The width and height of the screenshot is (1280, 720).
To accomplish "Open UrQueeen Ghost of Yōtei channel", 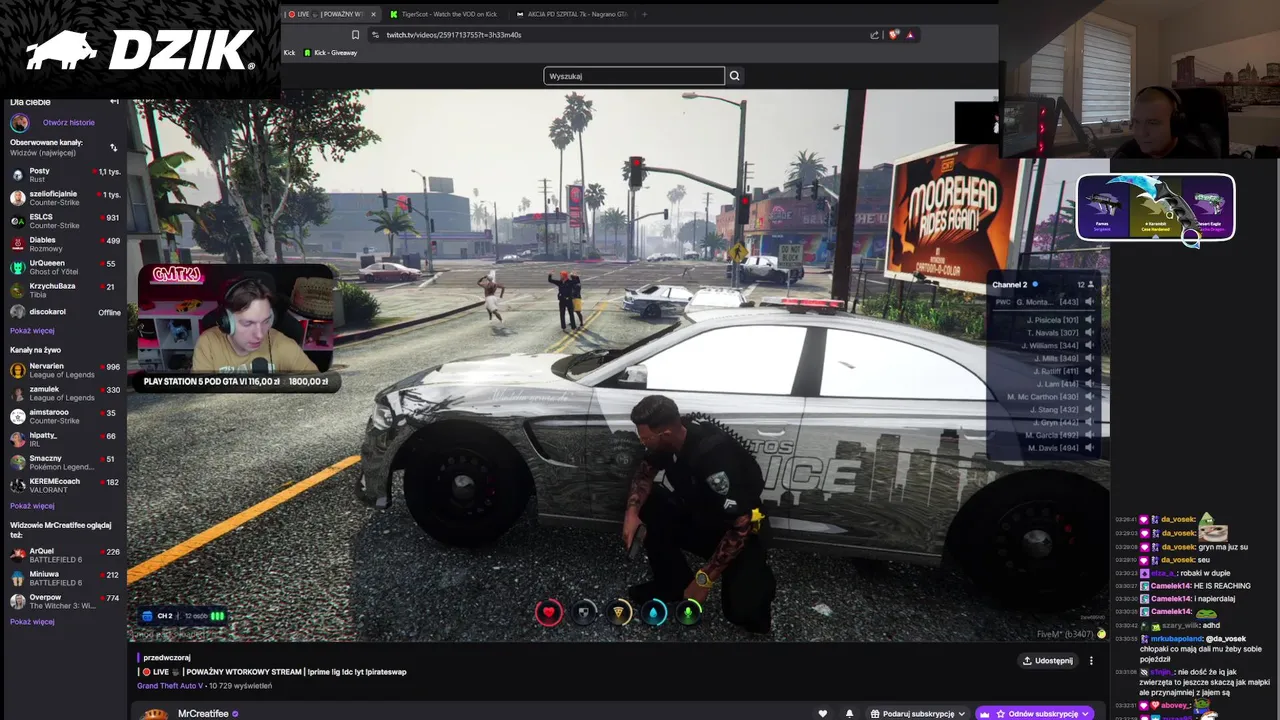I will (65, 267).
